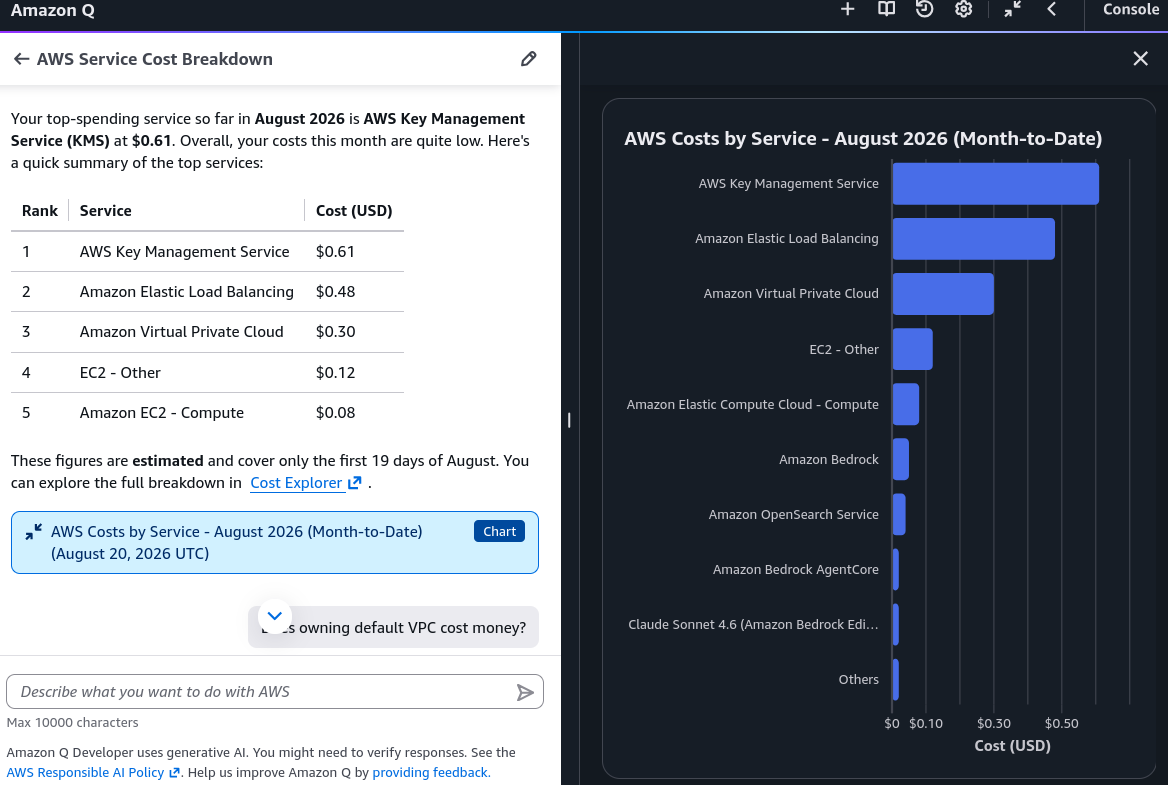Collapse panel using left chevron icon
The width and height of the screenshot is (1168, 785).
1052,9
